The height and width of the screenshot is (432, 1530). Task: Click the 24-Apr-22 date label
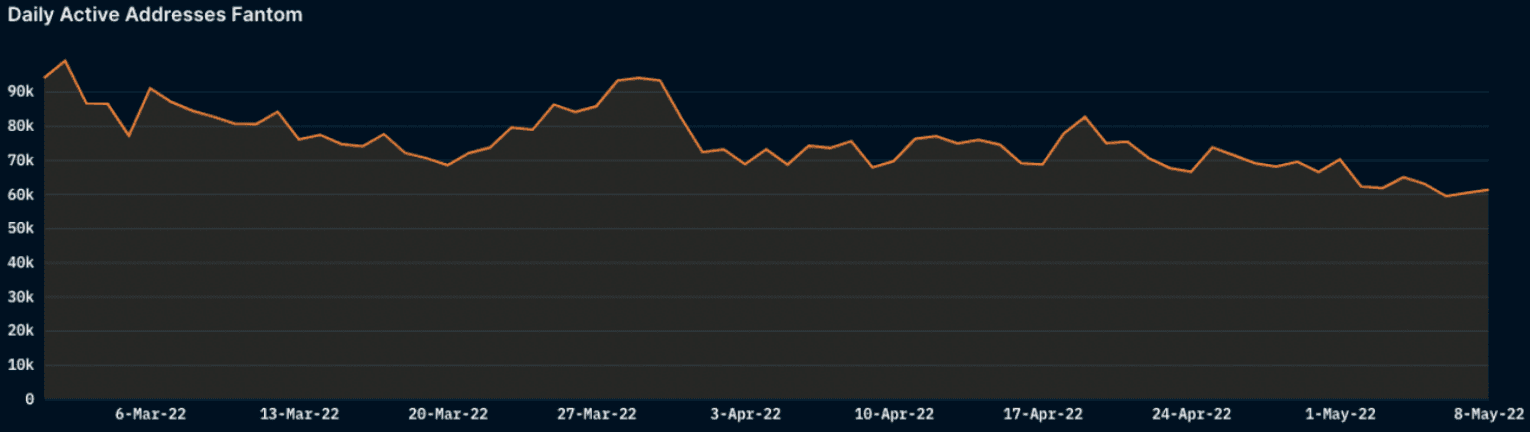[x=1192, y=414]
